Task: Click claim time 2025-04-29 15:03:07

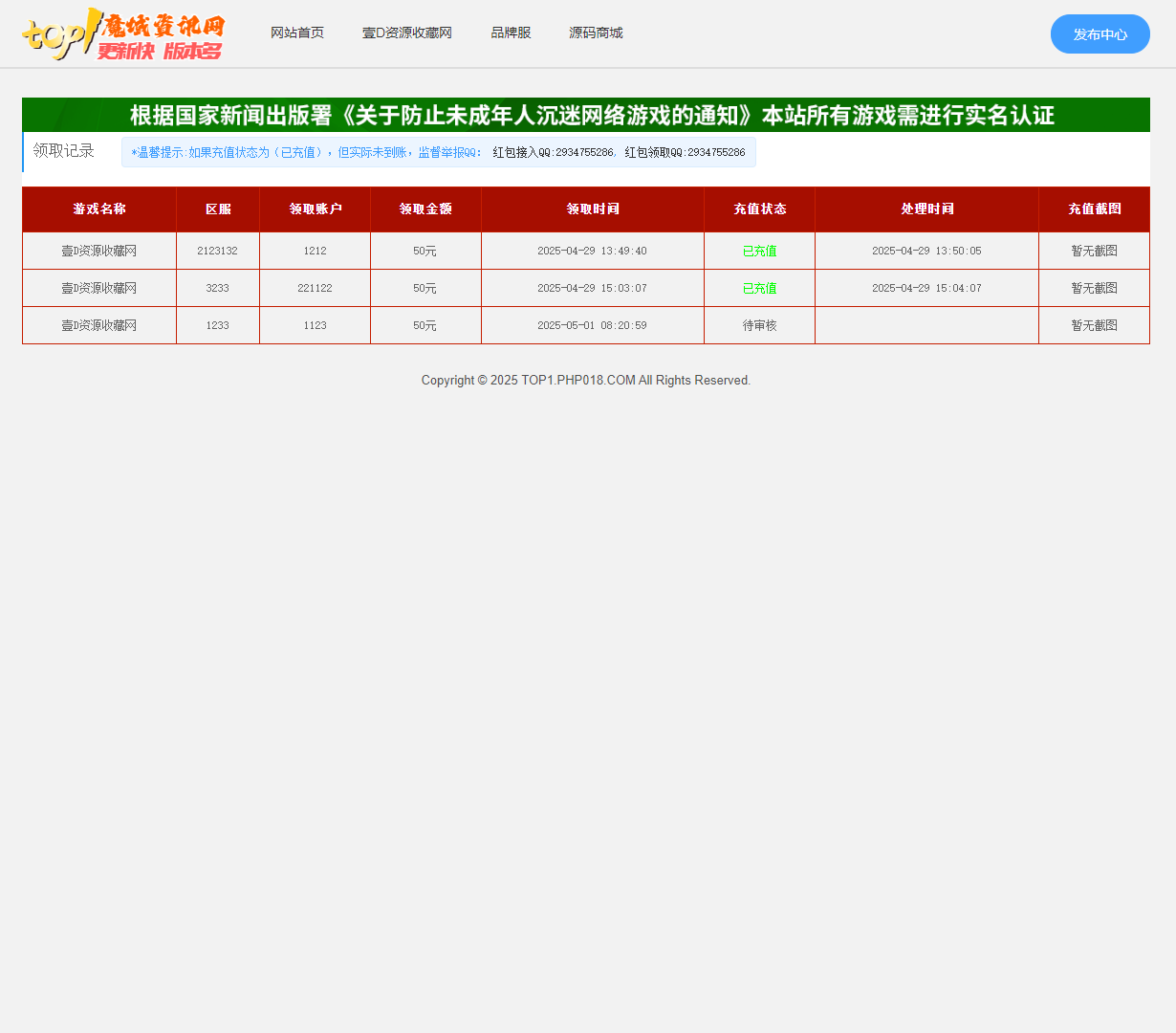Action: pyautogui.click(x=593, y=288)
